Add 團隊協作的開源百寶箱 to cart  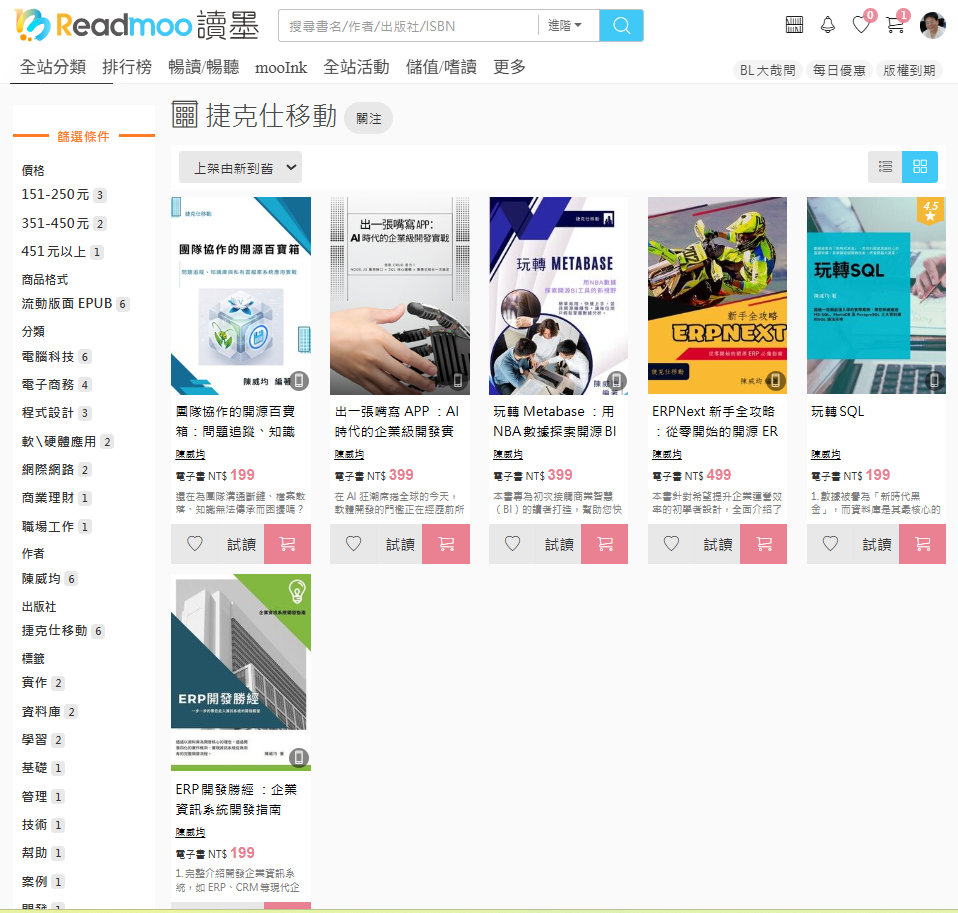287,544
